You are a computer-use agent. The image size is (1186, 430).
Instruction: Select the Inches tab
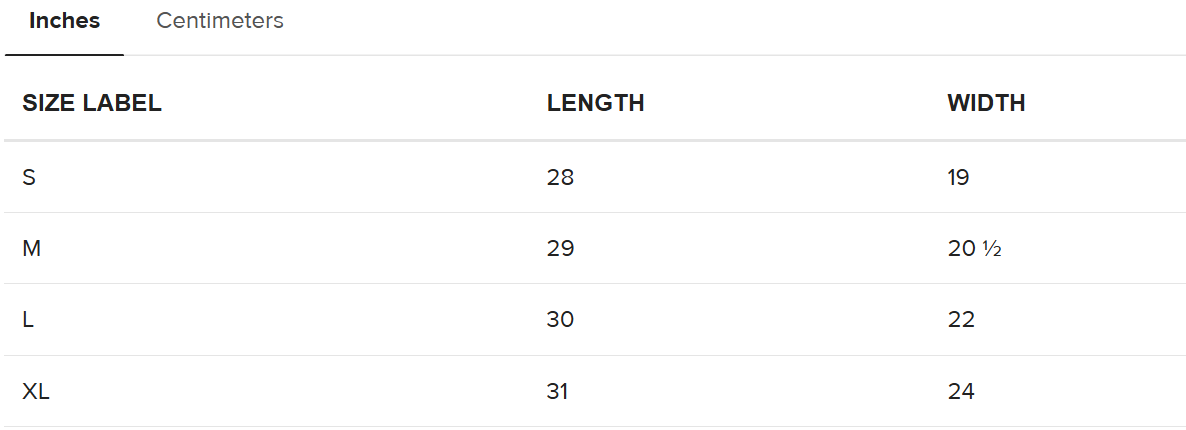(x=64, y=21)
